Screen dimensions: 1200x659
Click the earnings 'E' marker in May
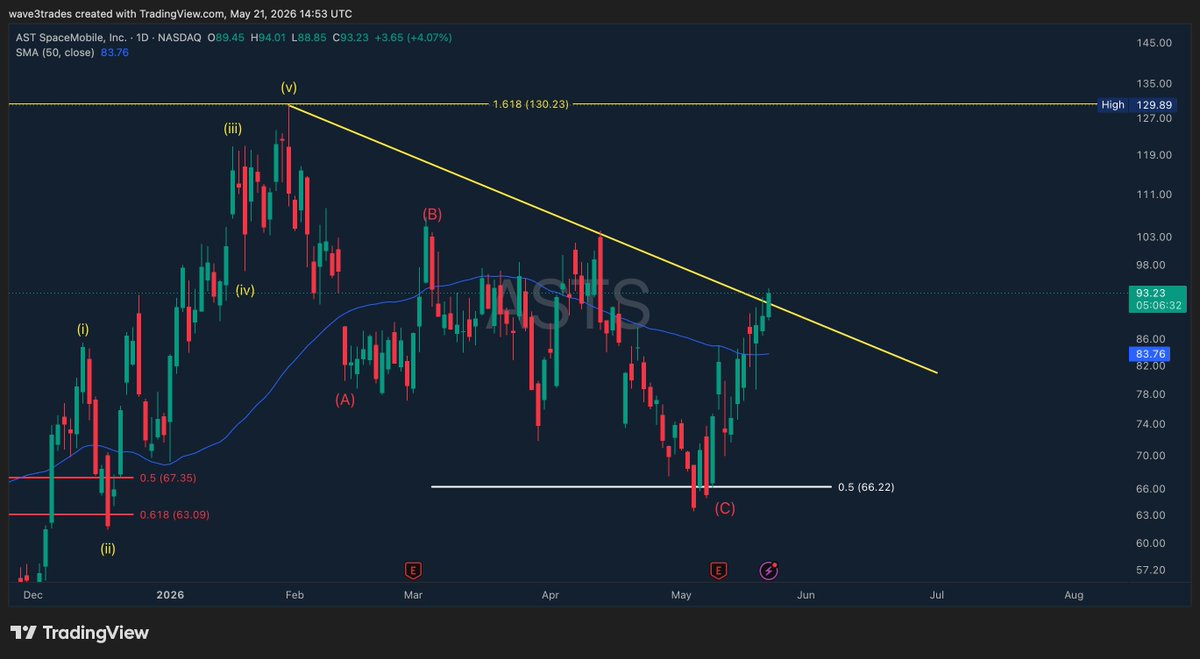pos(718,570)
